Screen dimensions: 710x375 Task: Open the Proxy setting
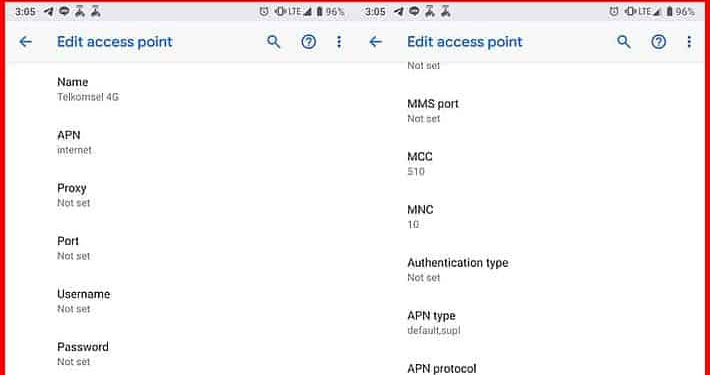[x=181, y=195]
